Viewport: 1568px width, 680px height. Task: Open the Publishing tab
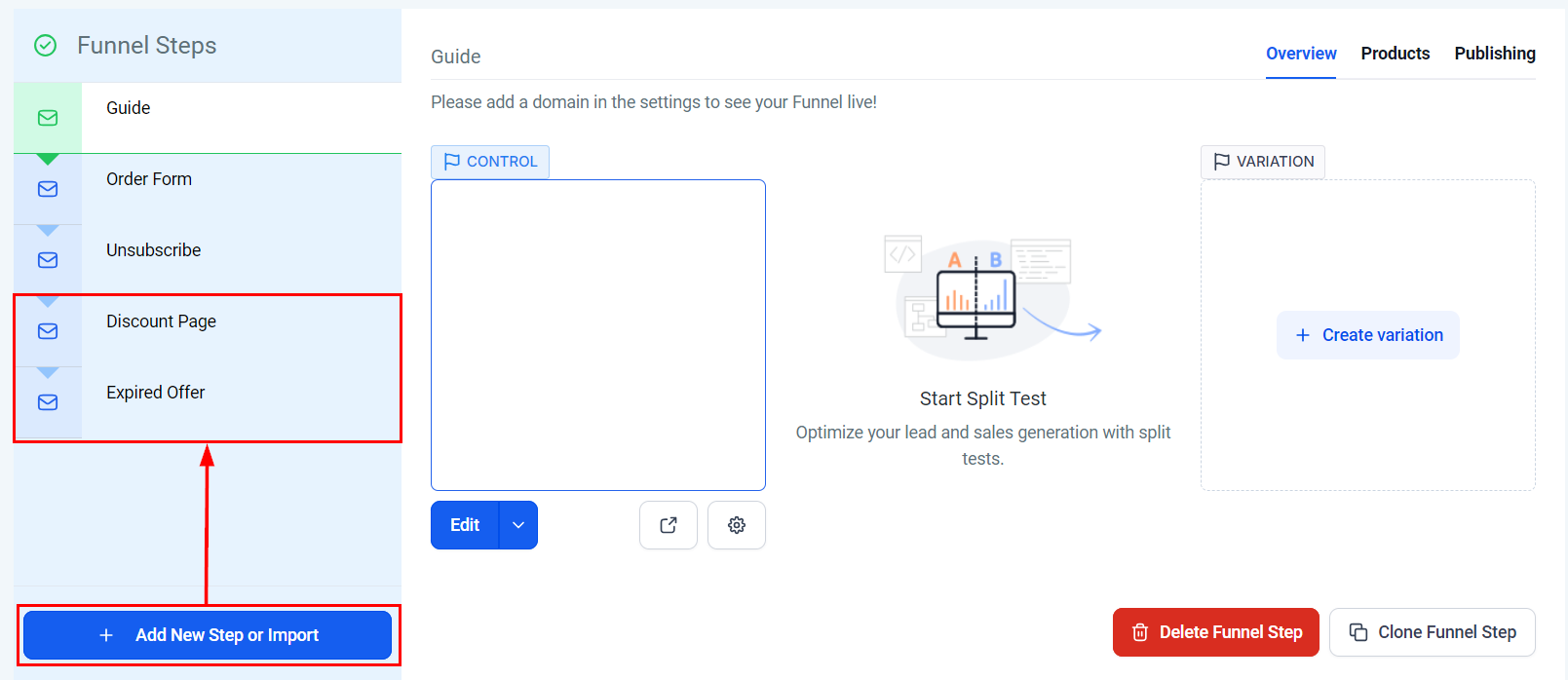[x=1494, y=54]
